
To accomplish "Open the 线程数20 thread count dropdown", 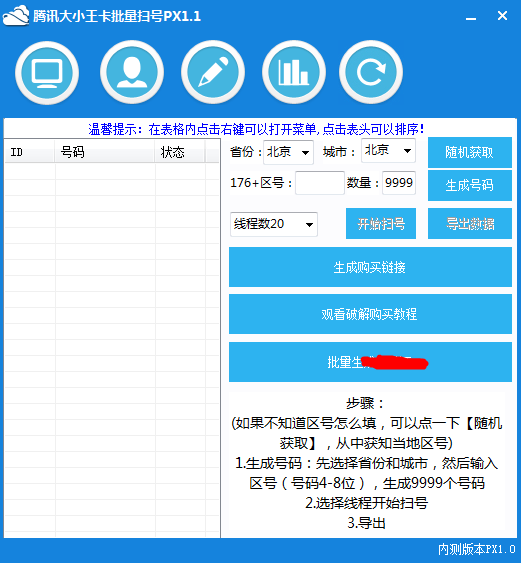I will click(274, 224).
